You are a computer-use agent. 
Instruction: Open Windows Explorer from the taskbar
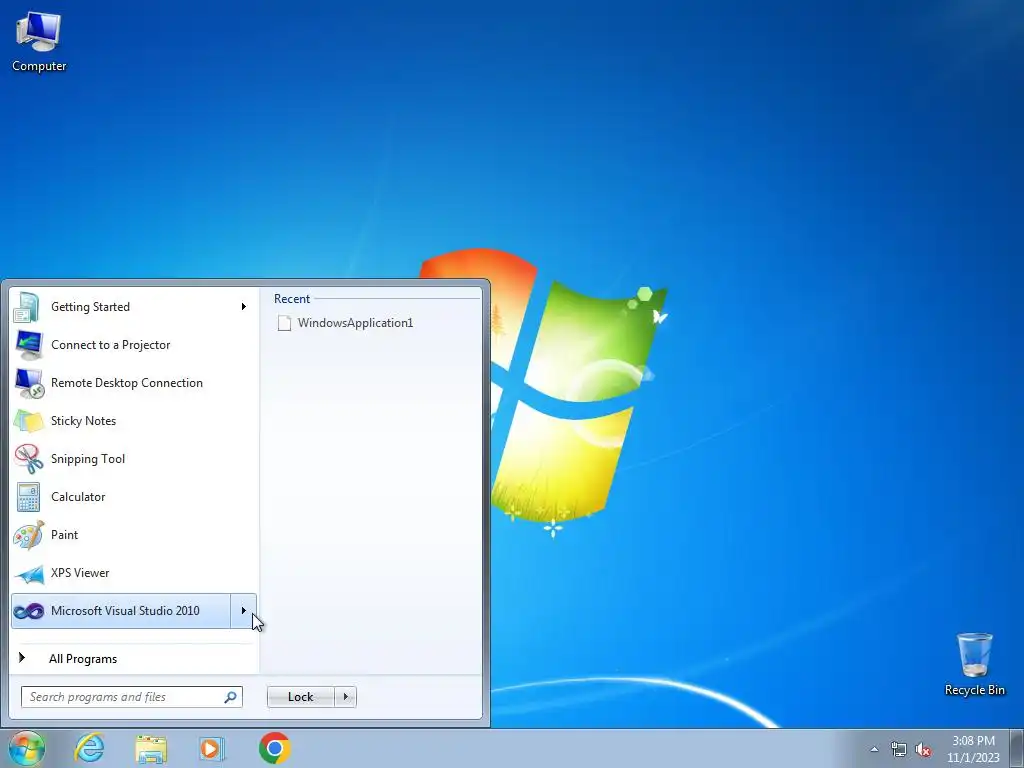click(151, 749)
